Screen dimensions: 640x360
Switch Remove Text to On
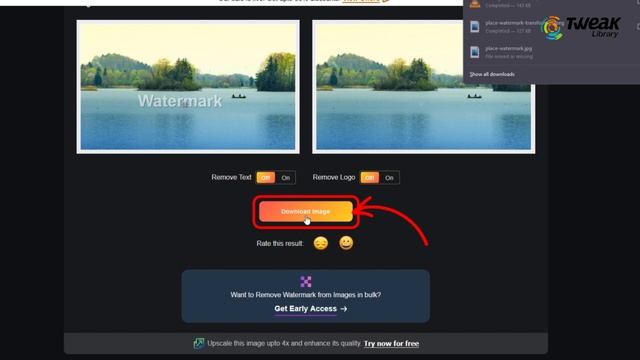click(285, 178)
